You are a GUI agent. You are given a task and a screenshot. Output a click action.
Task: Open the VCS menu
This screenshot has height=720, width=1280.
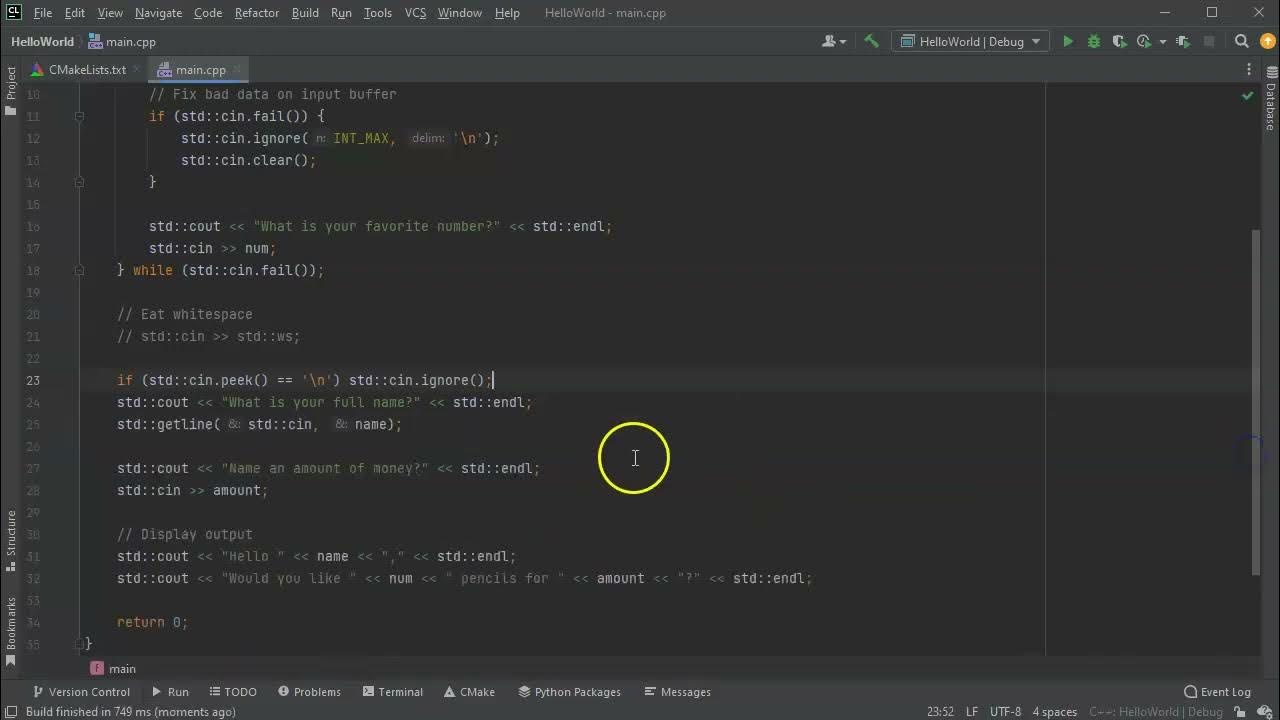click(x=415, y=13)
